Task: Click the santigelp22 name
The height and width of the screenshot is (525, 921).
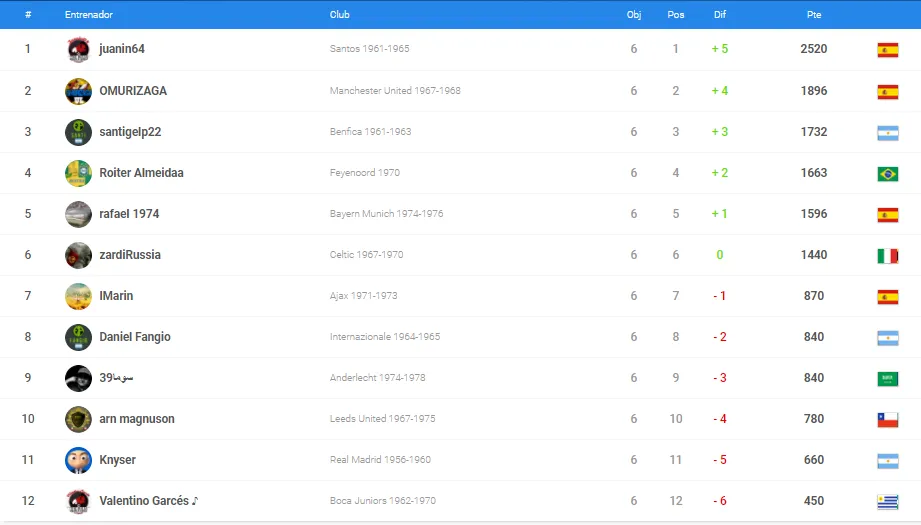Action: pyautogui.click(x=130, y=132)
